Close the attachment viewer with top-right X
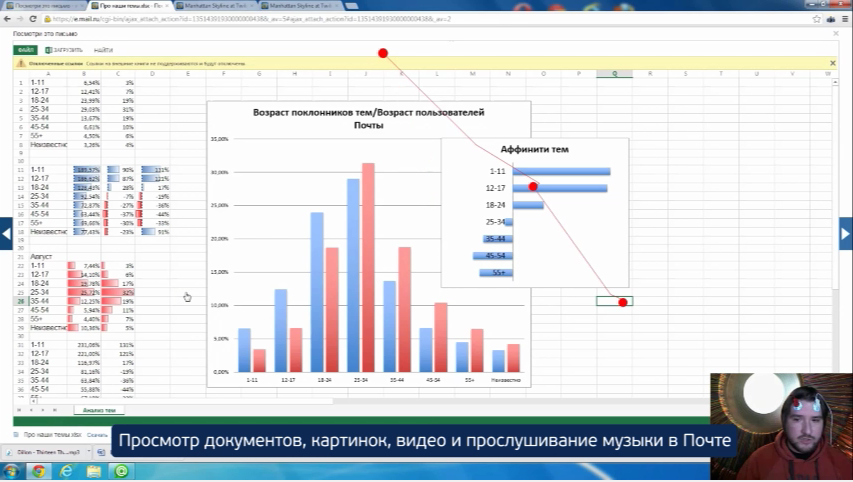Viewport: 853px width, 482px height. [836, 33]
